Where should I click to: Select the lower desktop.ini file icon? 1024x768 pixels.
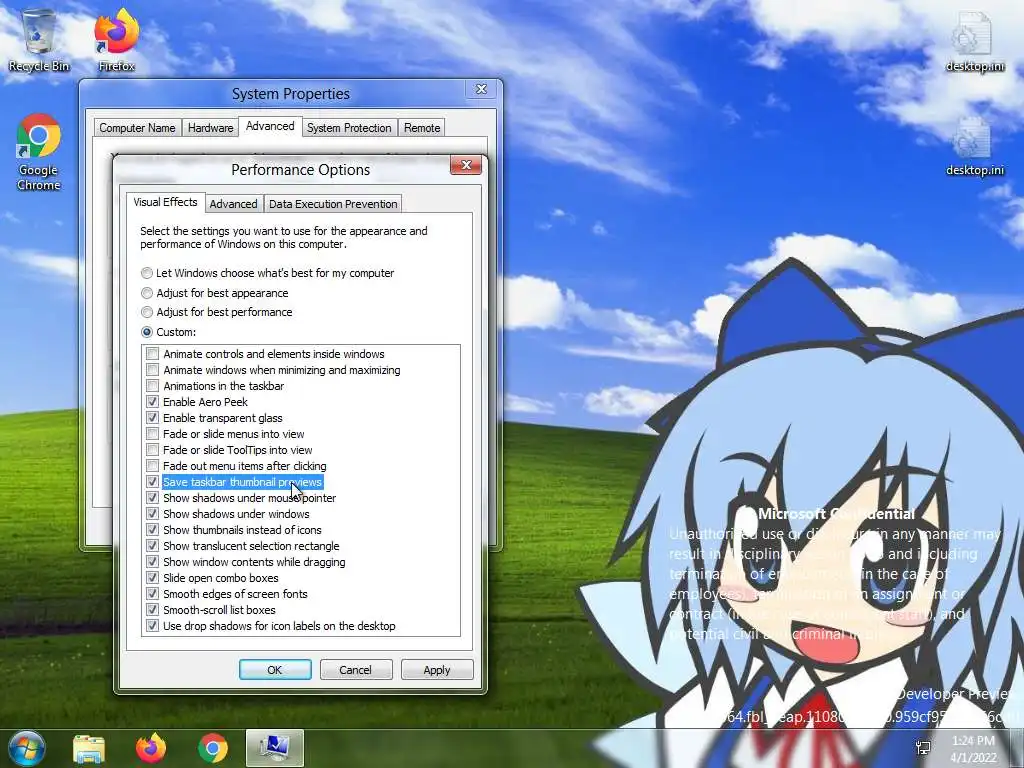tap(975, 146)
